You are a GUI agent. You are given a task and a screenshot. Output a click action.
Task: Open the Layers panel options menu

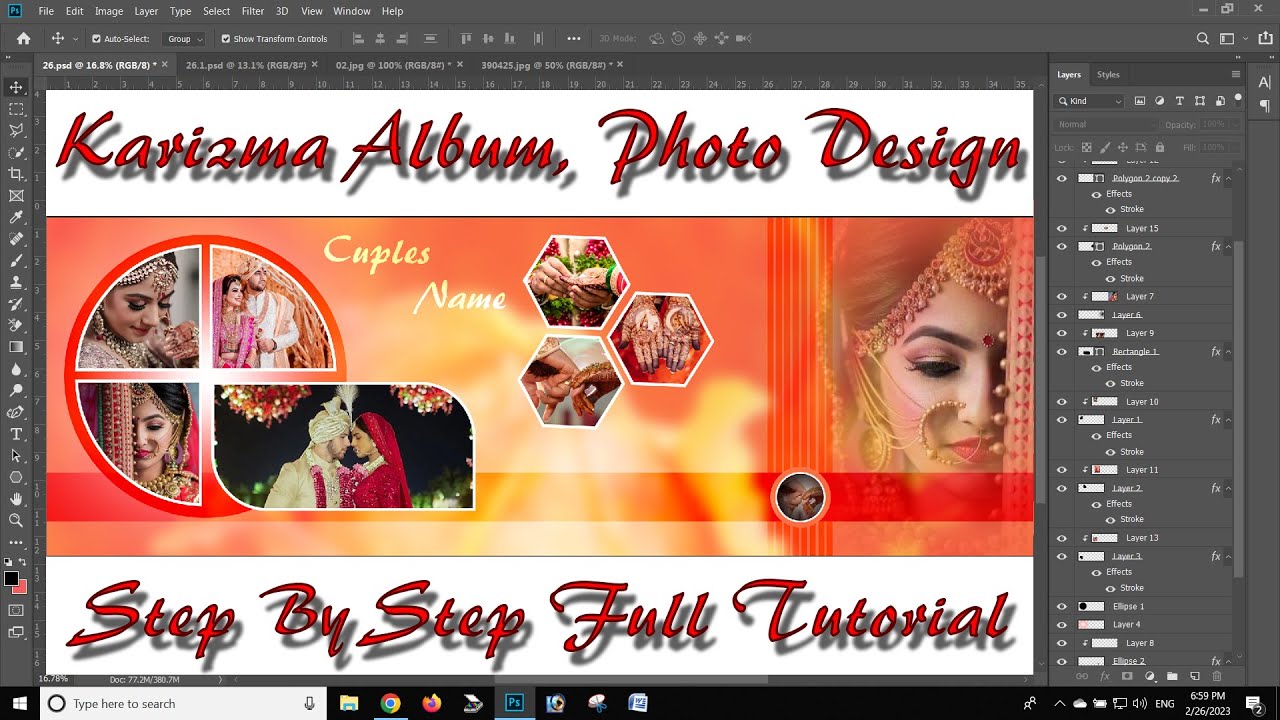1236,75
